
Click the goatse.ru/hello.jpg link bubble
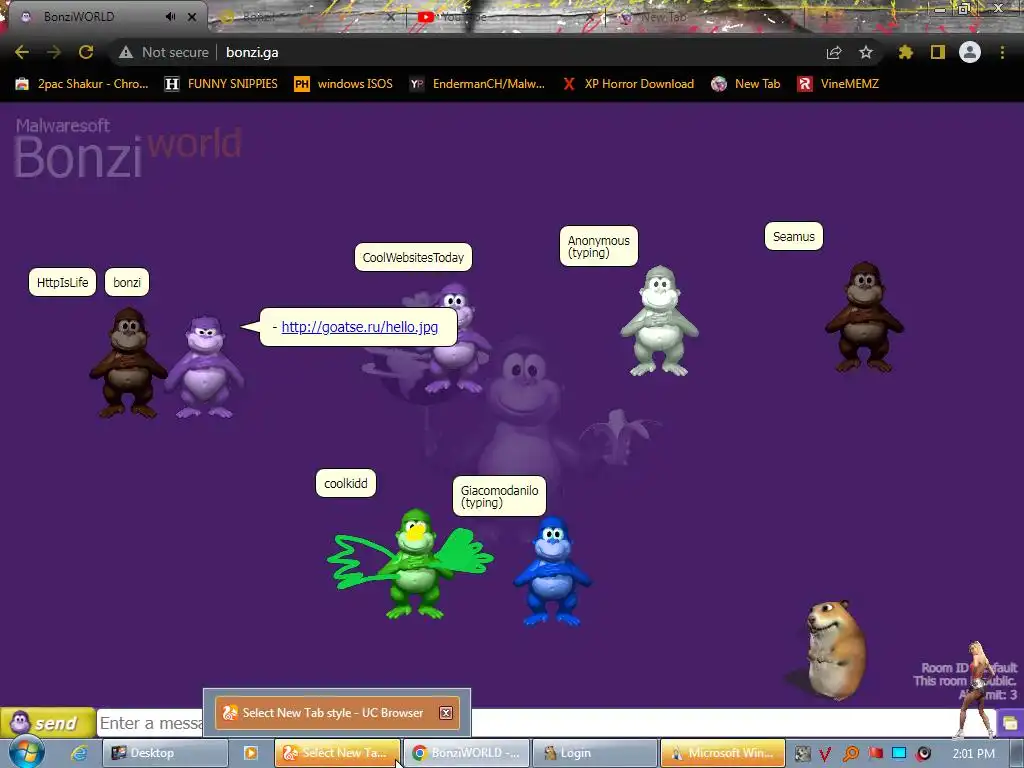(359, 327)
